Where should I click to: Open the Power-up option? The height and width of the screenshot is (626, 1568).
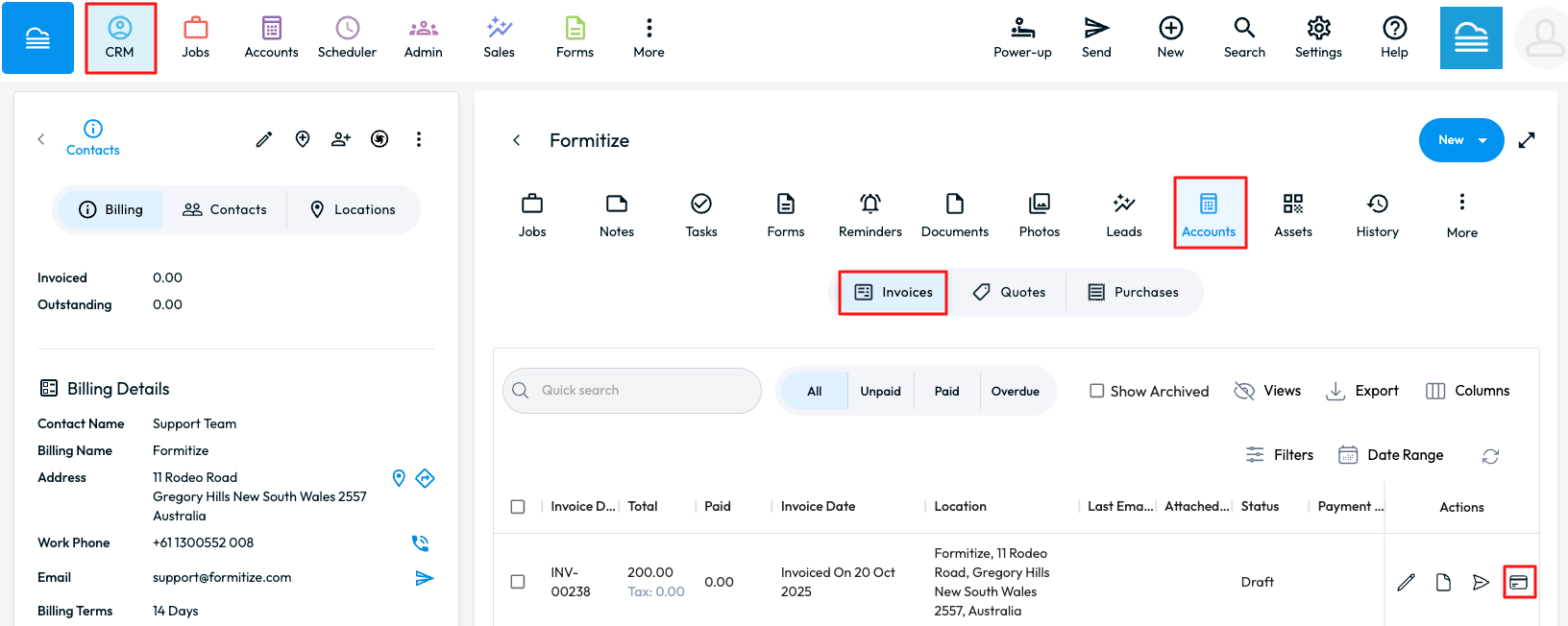pos(1022,38)
